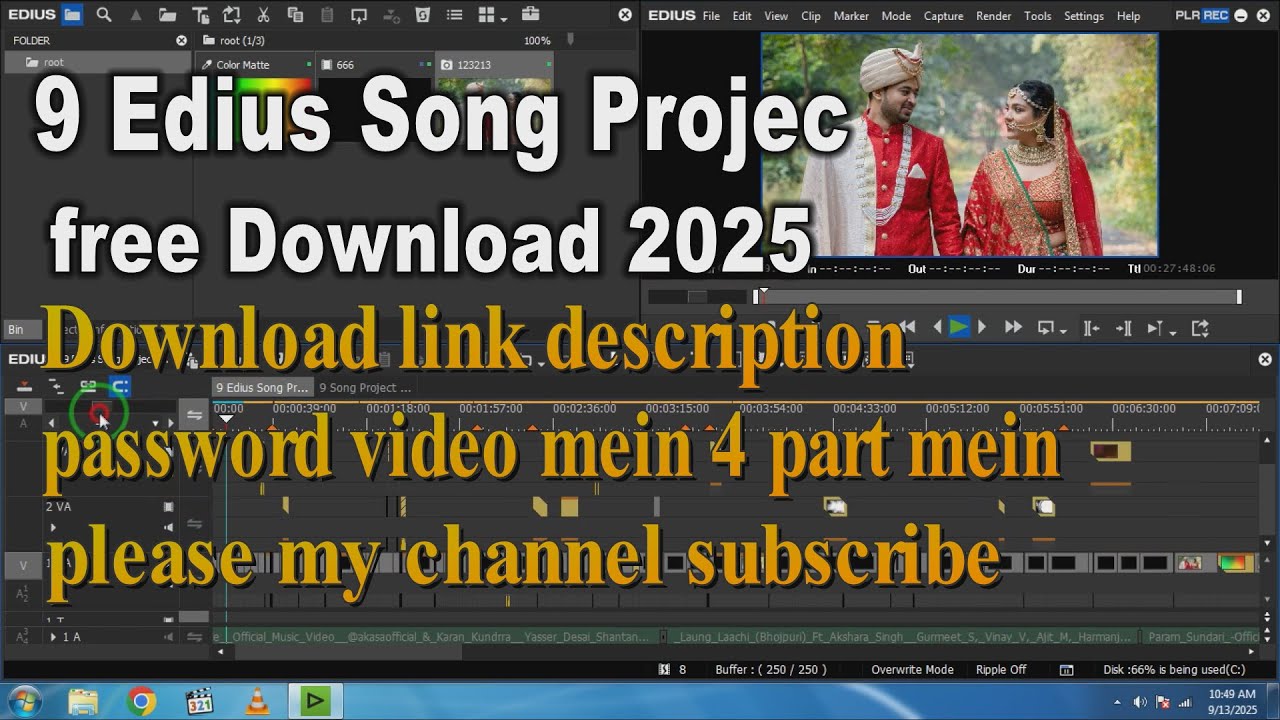This screenshot has width=1280, height=720.
Task: Click the Overwrite Mode status text
Action: point(912,670)
